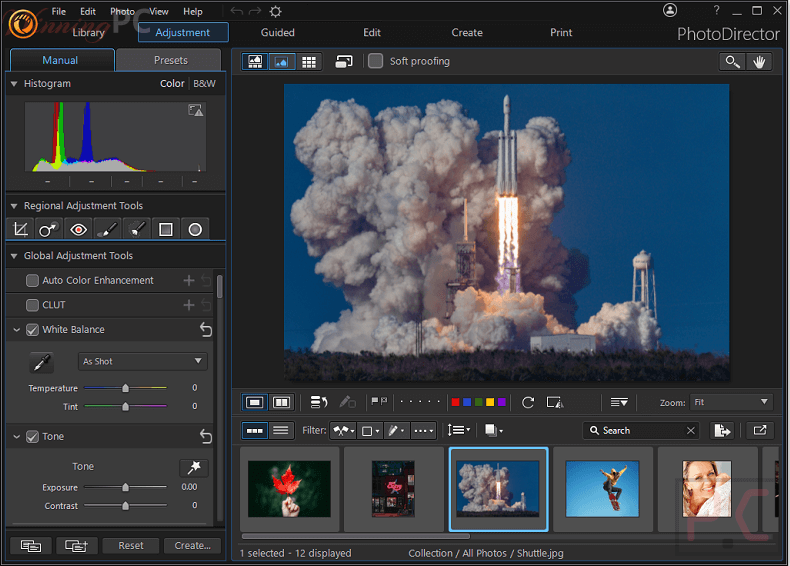Switch to viewer only mode
The image size is (790, 566).
(x=282, y=61)
